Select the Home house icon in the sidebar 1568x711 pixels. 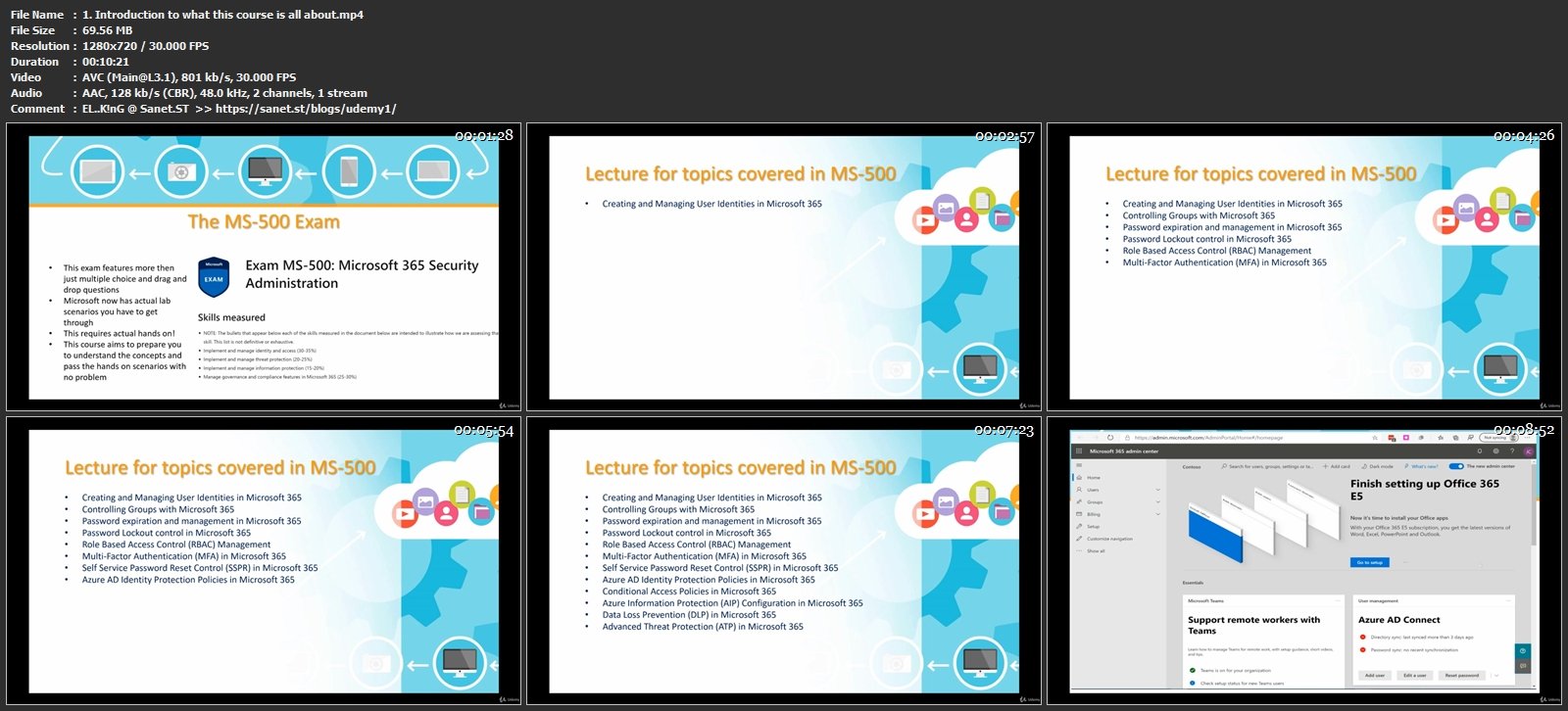tap(1079, 478)
